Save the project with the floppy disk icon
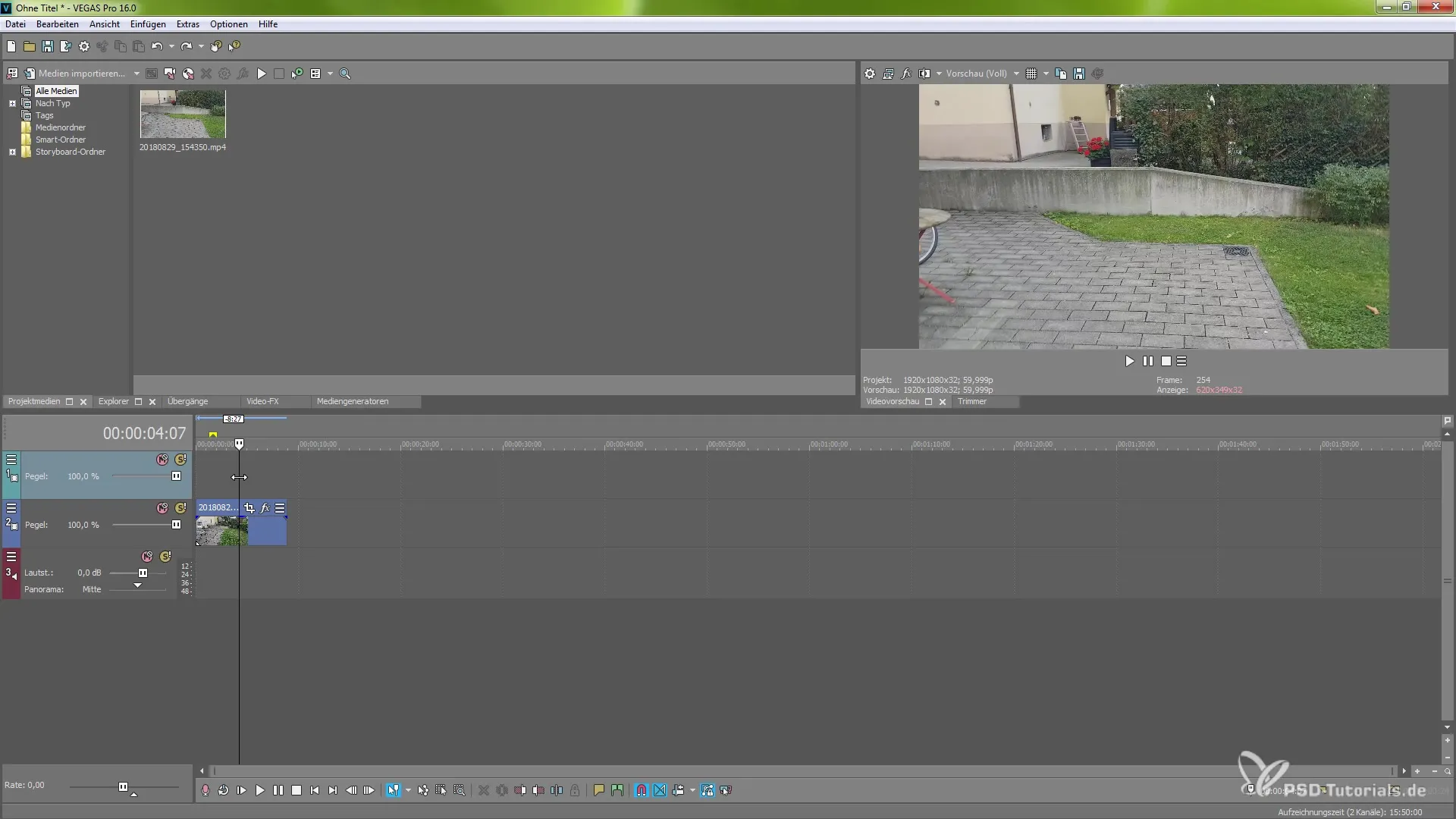Screen dimensions: 1456x819 48,46
